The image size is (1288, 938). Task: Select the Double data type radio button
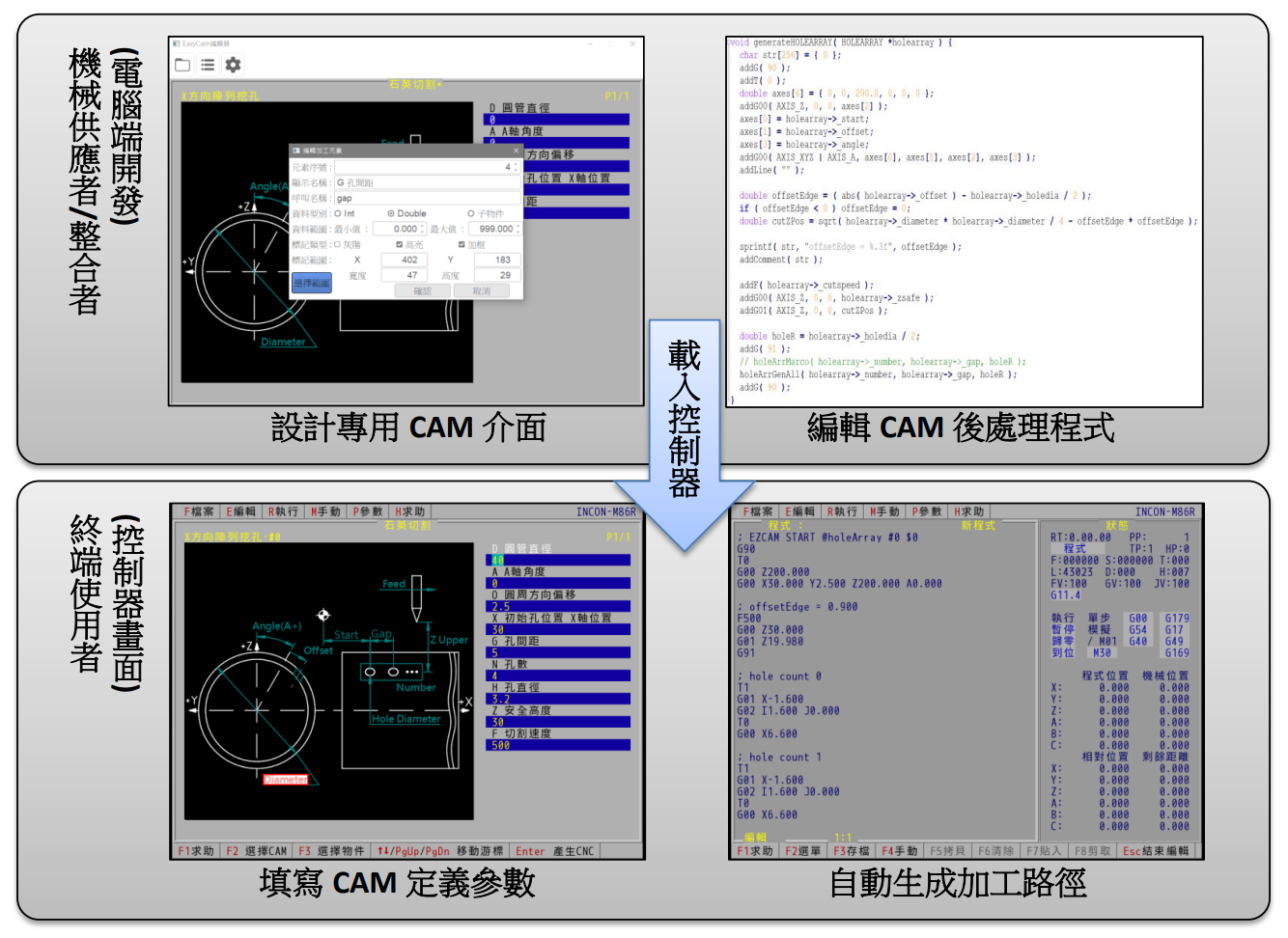tap(391, 214)
